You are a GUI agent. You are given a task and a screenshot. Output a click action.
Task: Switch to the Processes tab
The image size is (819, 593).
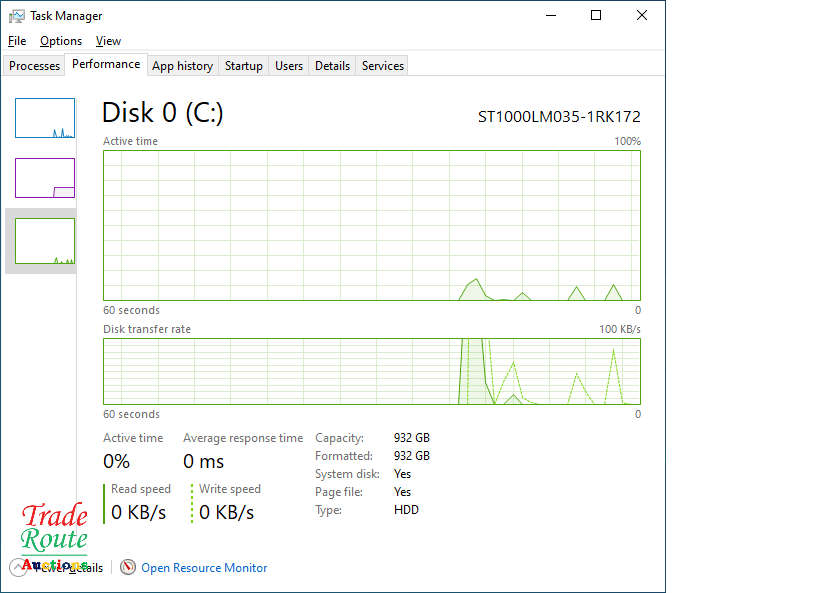(35, 66)
